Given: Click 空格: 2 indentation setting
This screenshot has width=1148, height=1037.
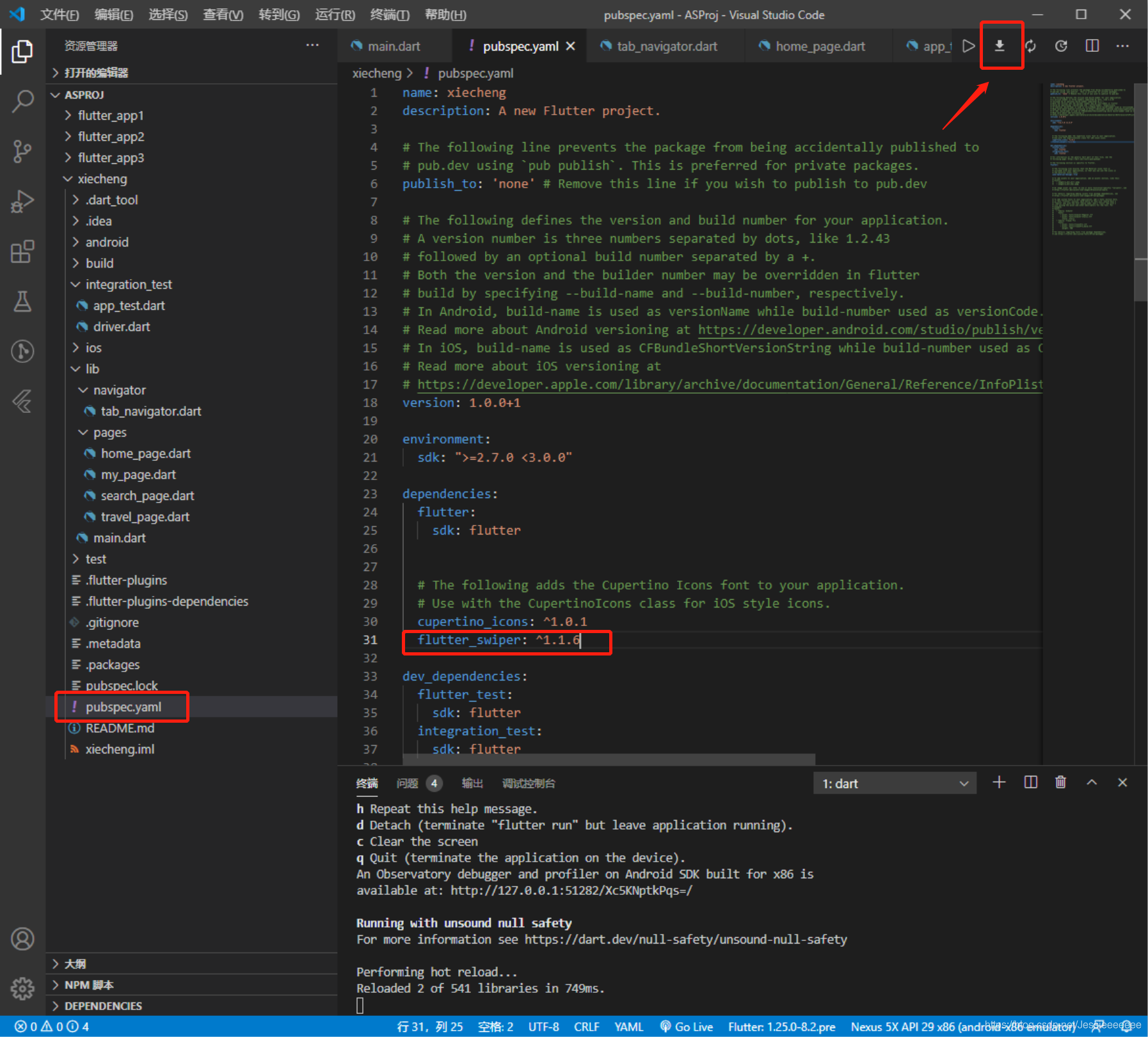Looking at the screenshot, I should 496,1027.
